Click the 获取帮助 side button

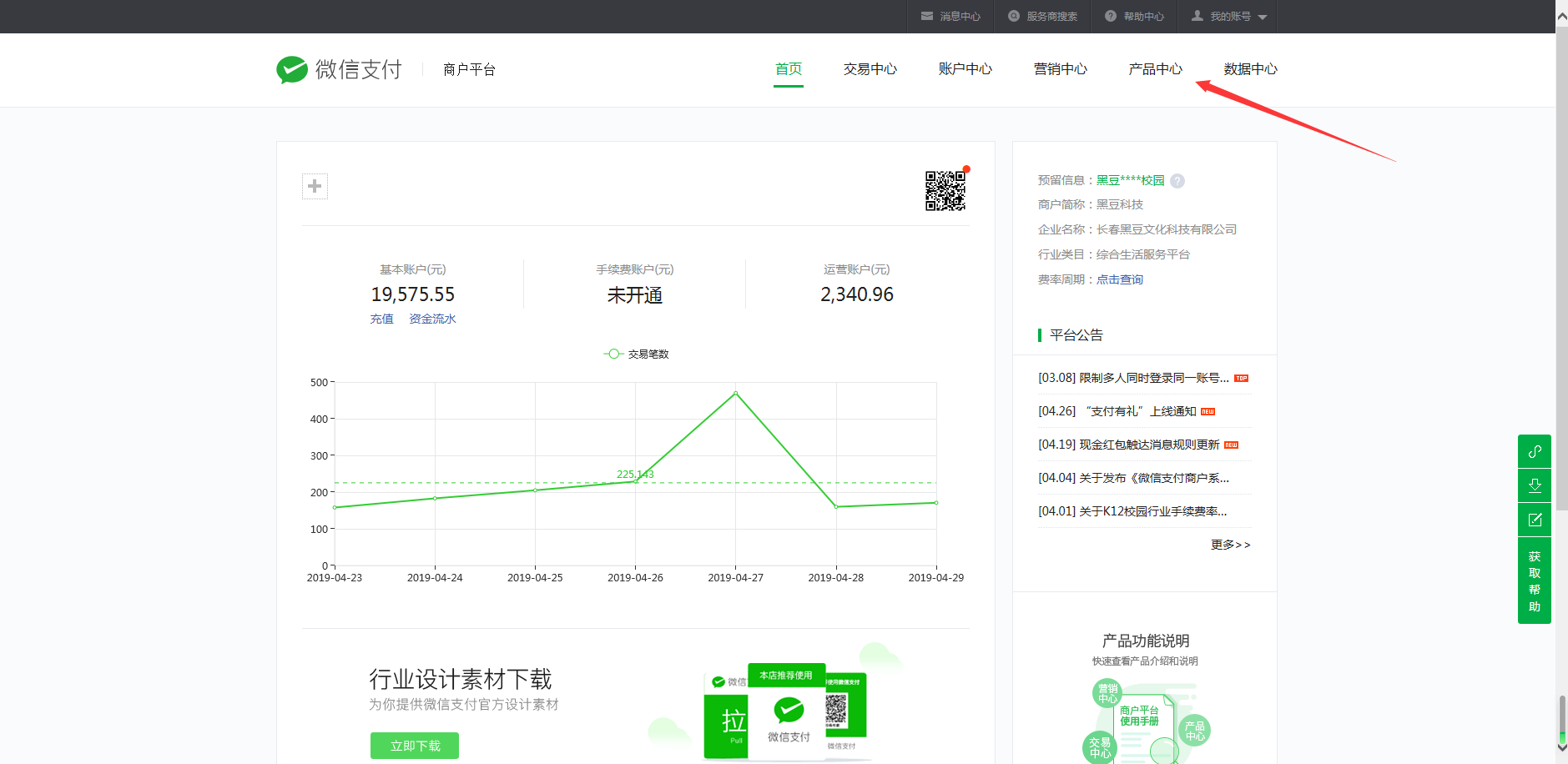coord(1534,581)
